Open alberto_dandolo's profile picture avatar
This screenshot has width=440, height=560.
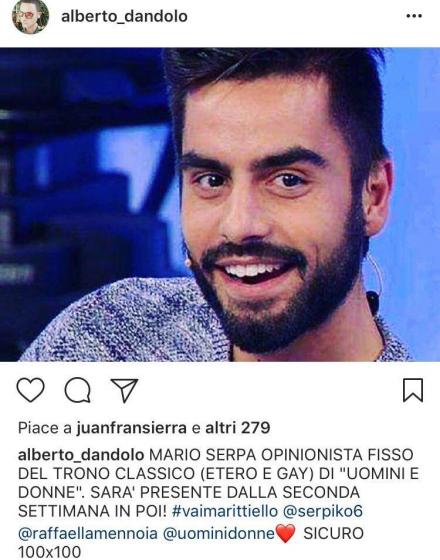(x=30, y=16)
